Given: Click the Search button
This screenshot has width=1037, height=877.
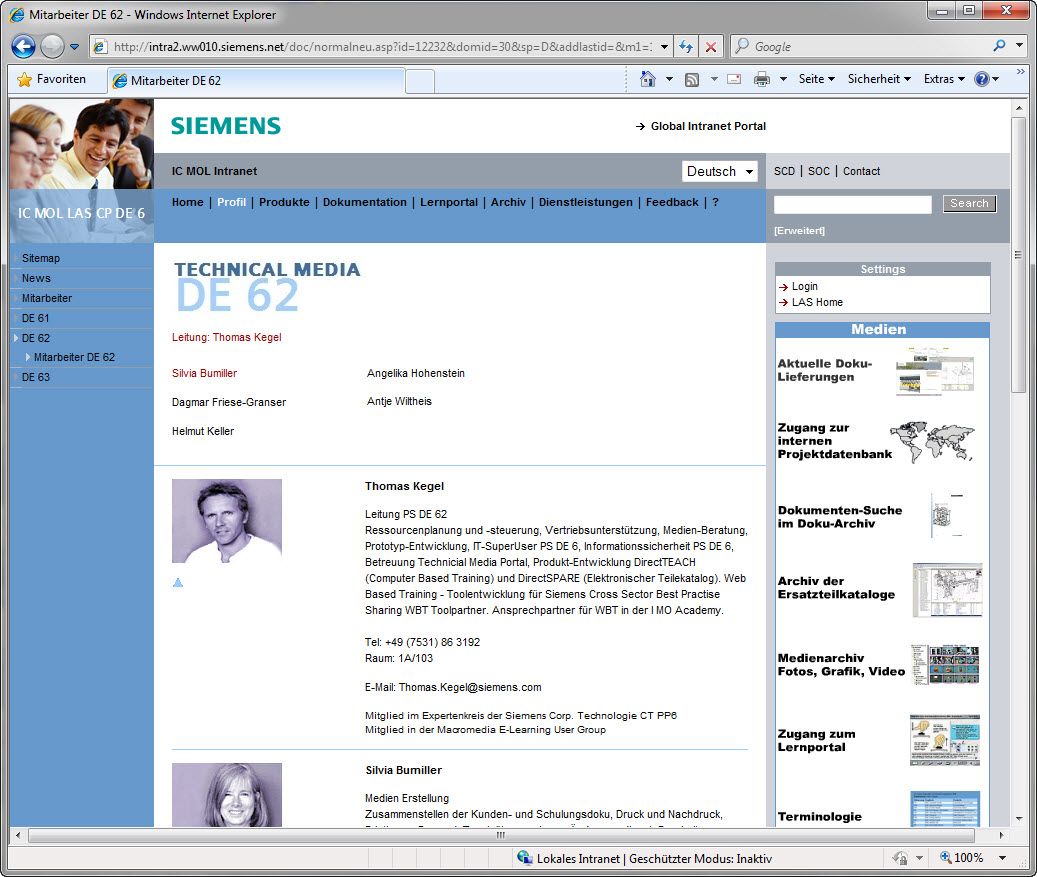Looking at the screenshot, I should (968, 204).
